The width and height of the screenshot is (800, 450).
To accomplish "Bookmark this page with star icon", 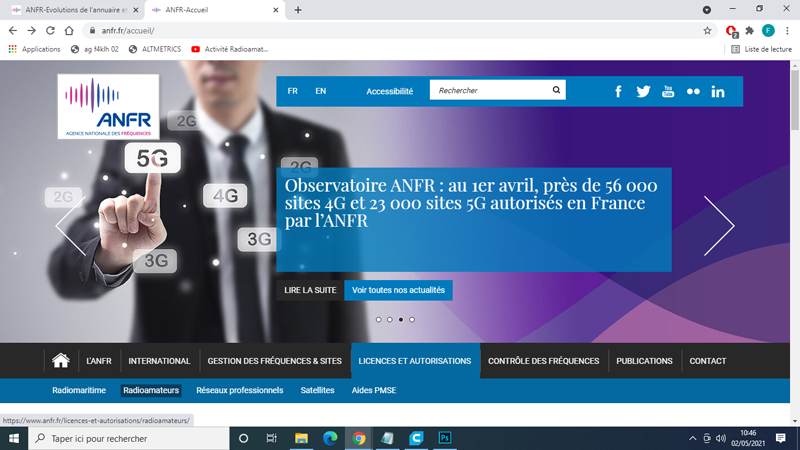I will click(x=707, y=31).
